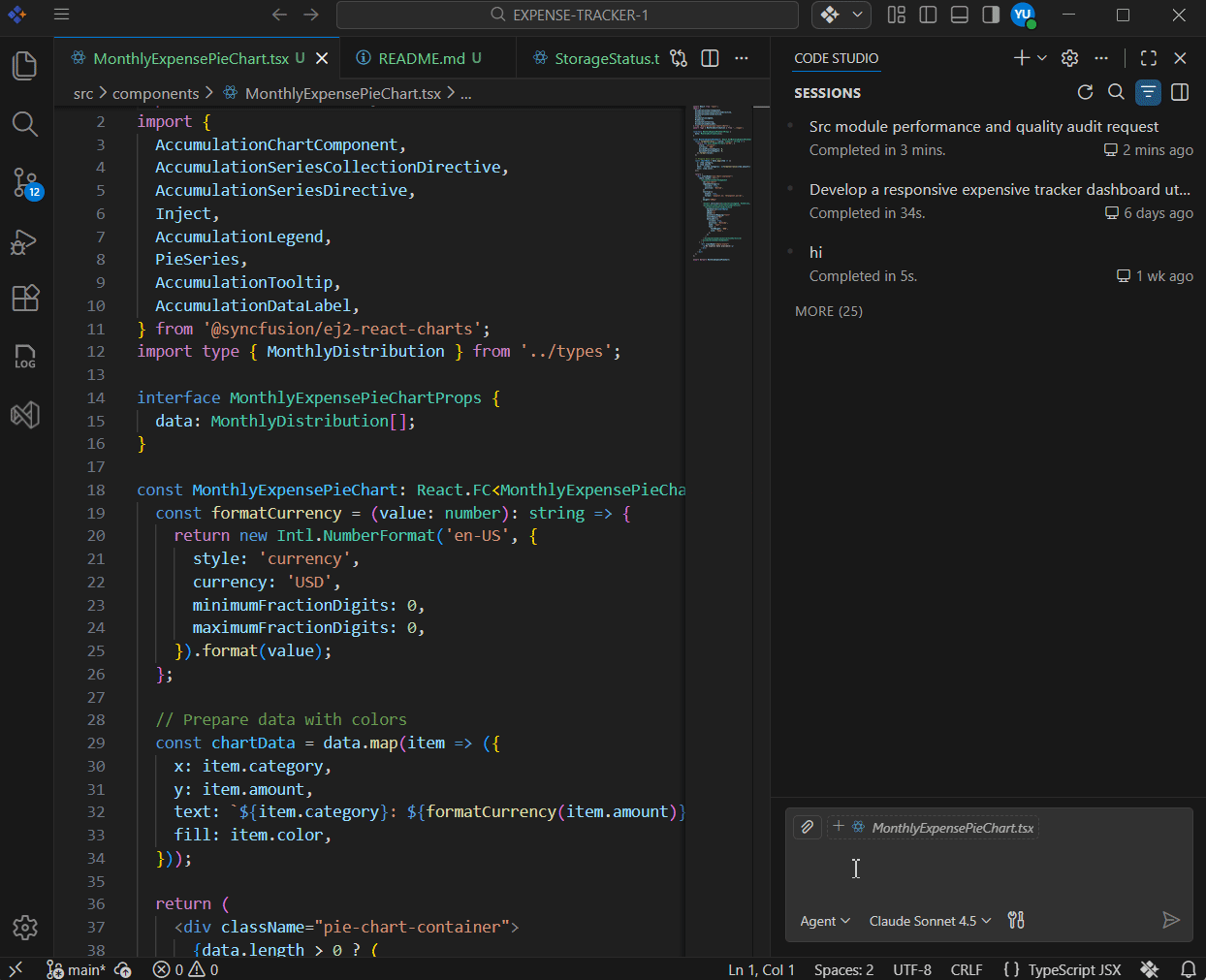Open the hamburger application menu

point(62,15)
